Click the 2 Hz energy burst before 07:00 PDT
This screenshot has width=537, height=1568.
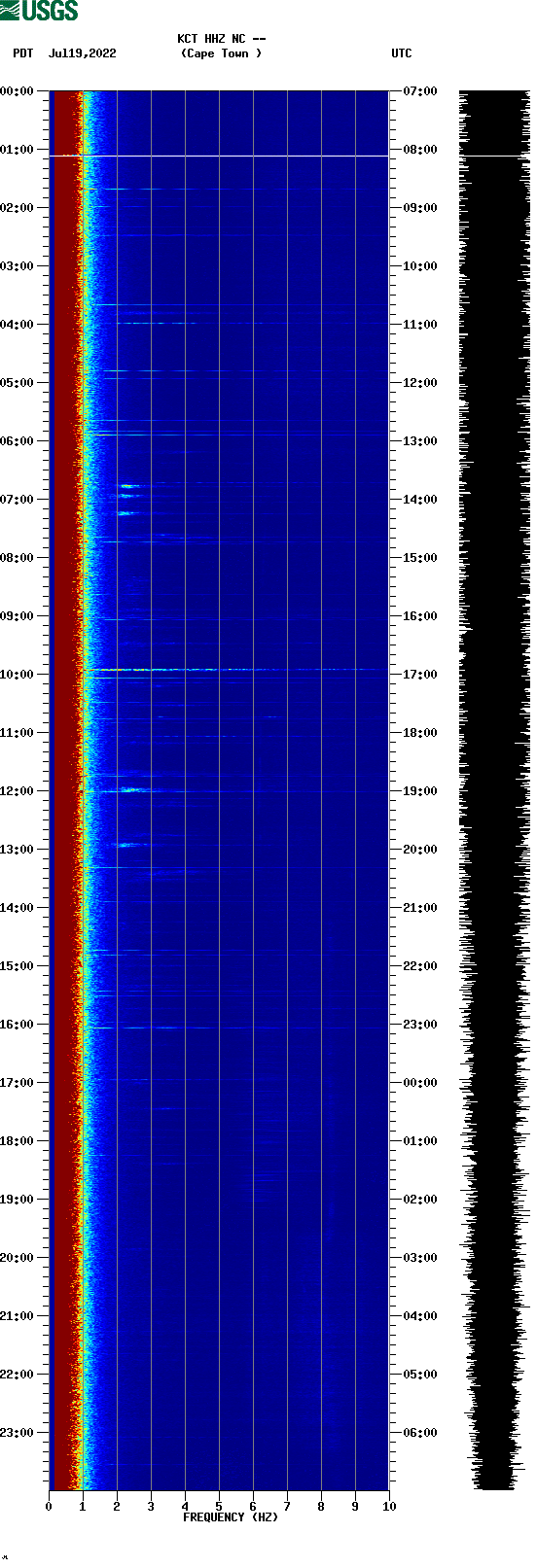click(128, 486)
